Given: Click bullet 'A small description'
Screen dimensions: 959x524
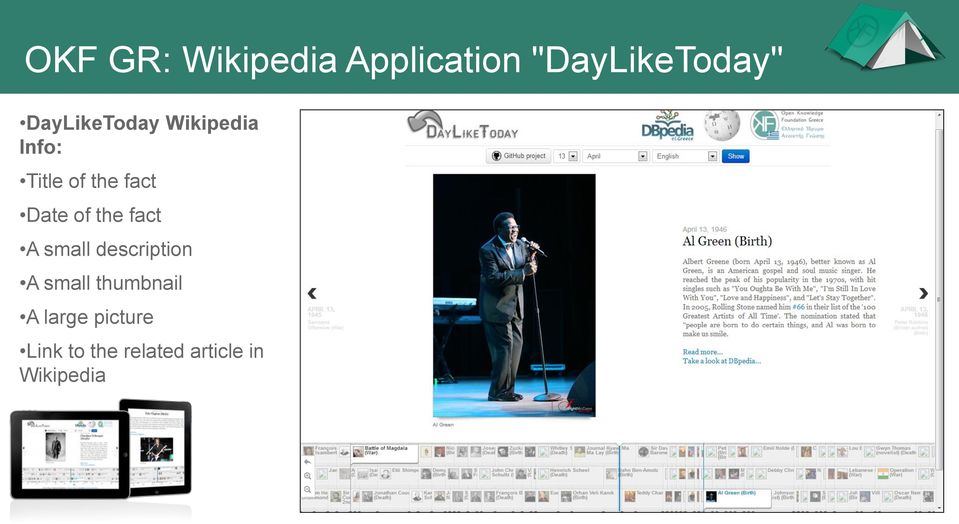Looking at the screenshot, I should (105, 249).
